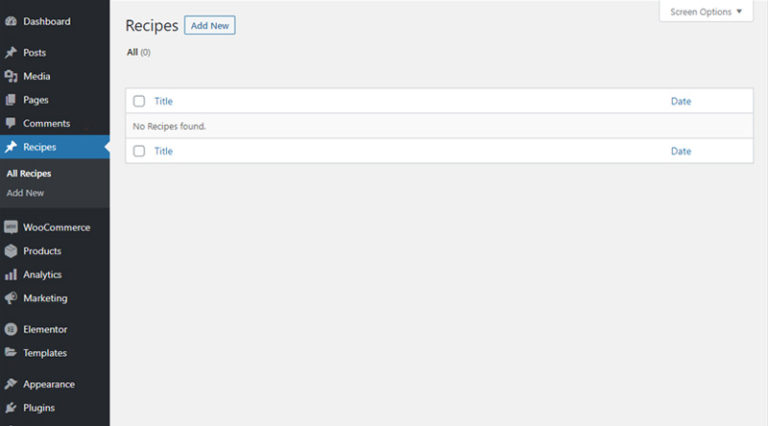Click the WooCommerce logo icon
Image resolution: width=768 pixels, height=426 pixels.
click(10, 227)
